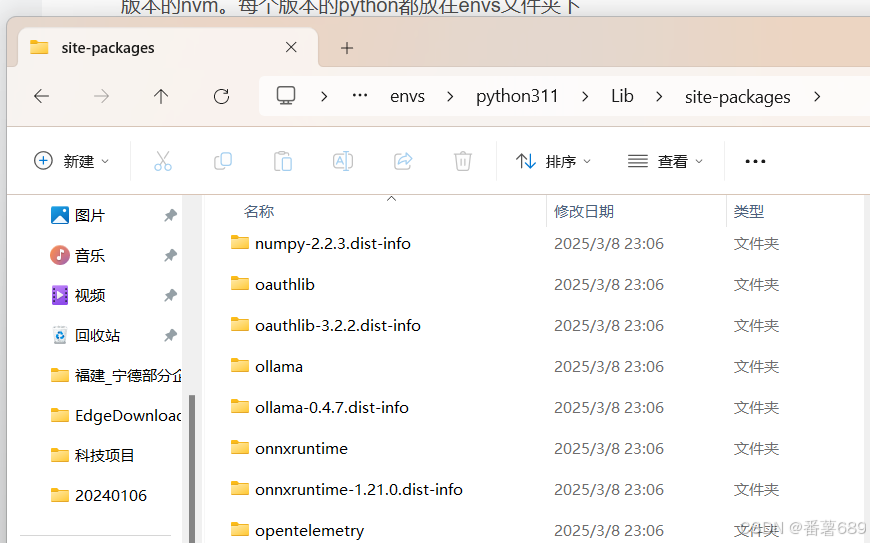
Task: Navigate to Lib in breadcrumb
Action: point(622,97)
